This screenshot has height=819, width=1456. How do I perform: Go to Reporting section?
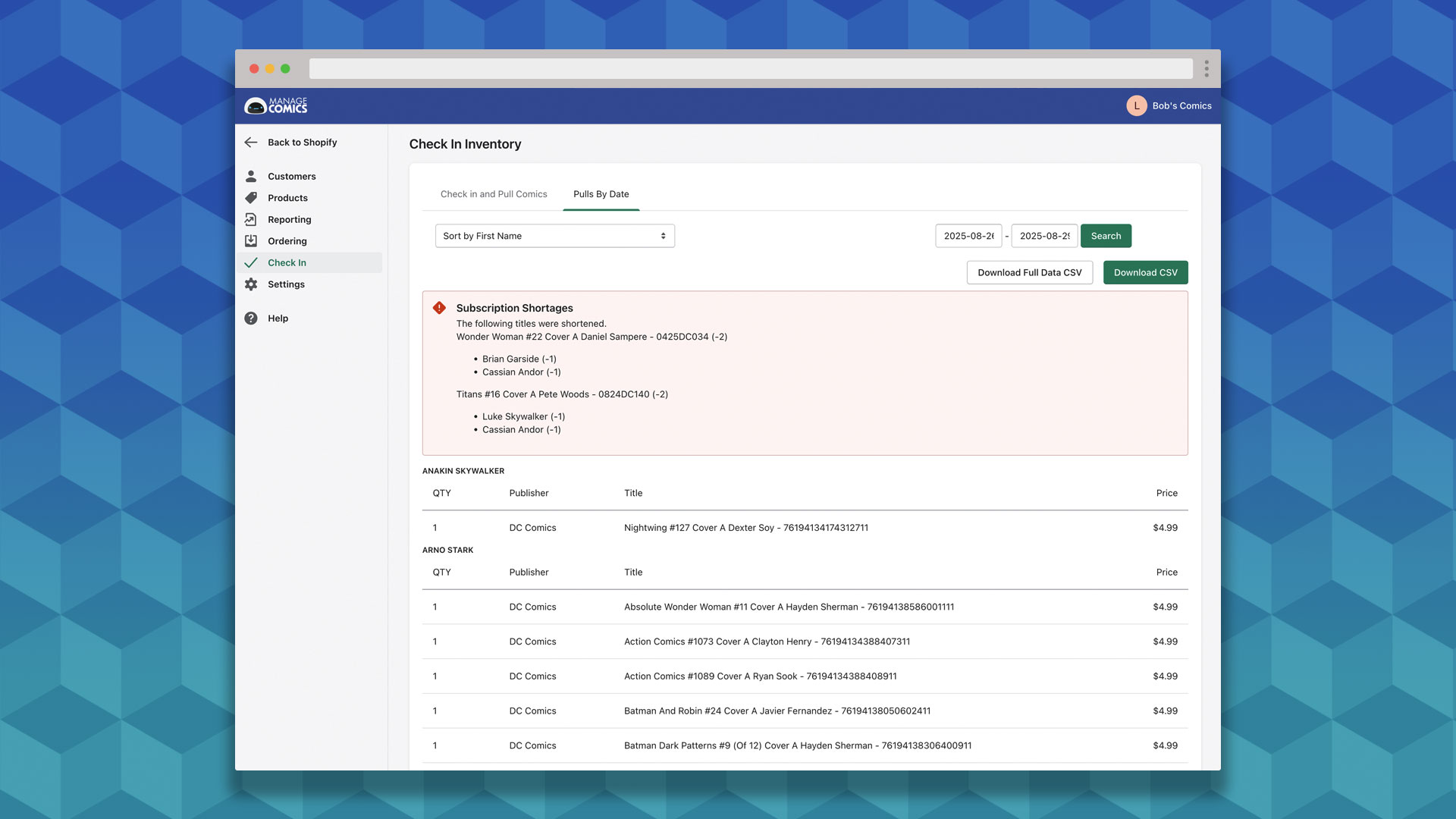point(290,220)
